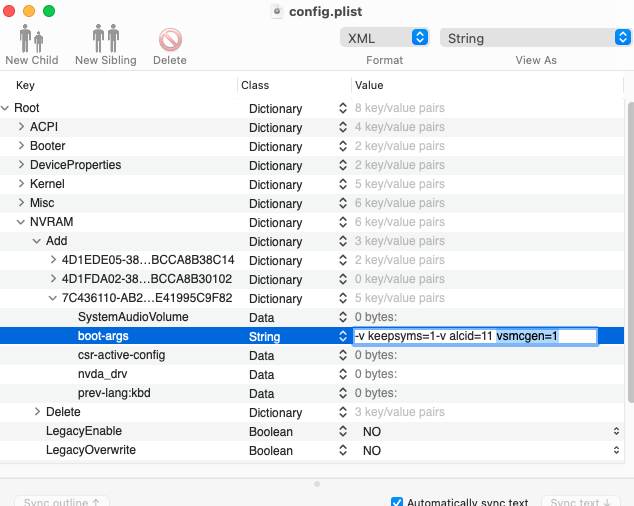
Task: Change class stepper for DeviceProperties row
Action: pyautogui.click(x=343, y=165)
